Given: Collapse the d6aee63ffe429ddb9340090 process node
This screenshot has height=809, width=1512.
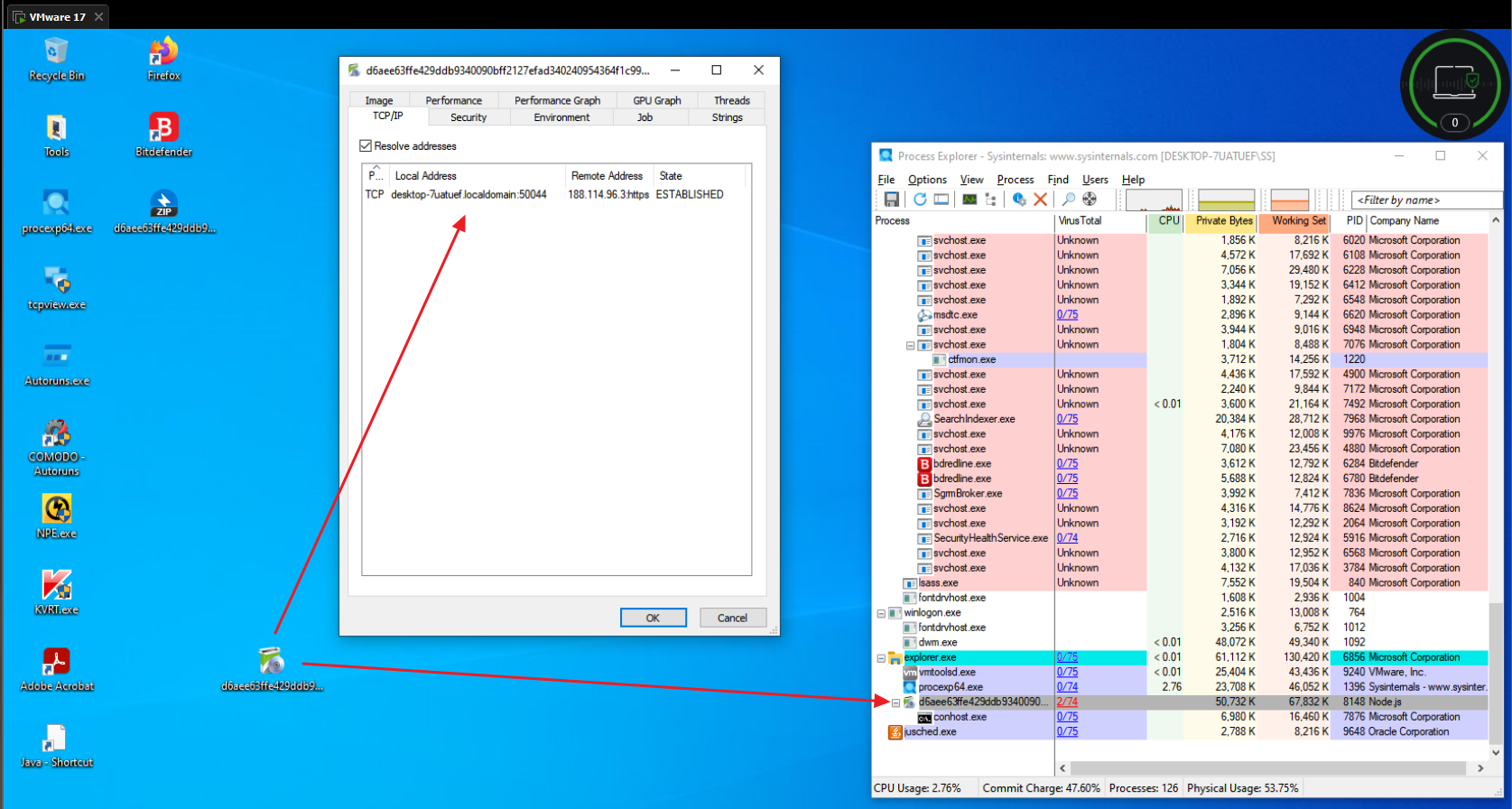Looking at the screenshot, I should 896,702.
